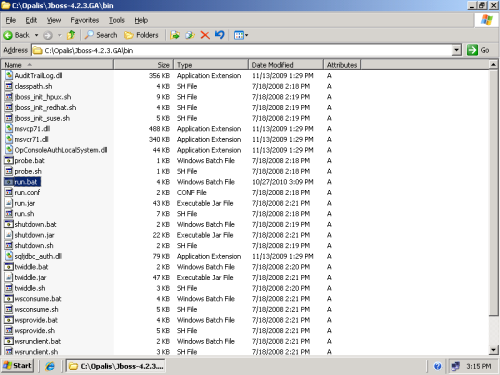Open the View menu

pyautogui.click(x=54, y=20)
